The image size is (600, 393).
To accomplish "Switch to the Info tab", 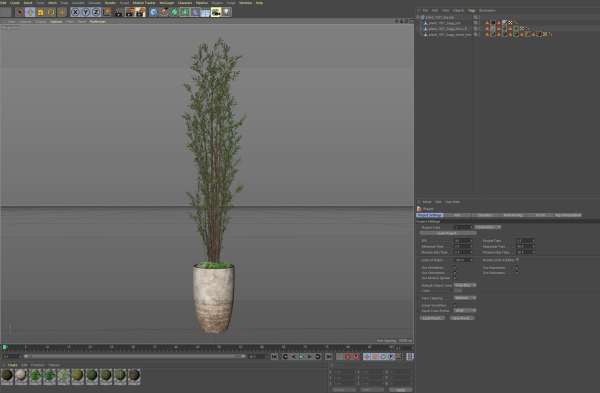I will tap(457, 215).
